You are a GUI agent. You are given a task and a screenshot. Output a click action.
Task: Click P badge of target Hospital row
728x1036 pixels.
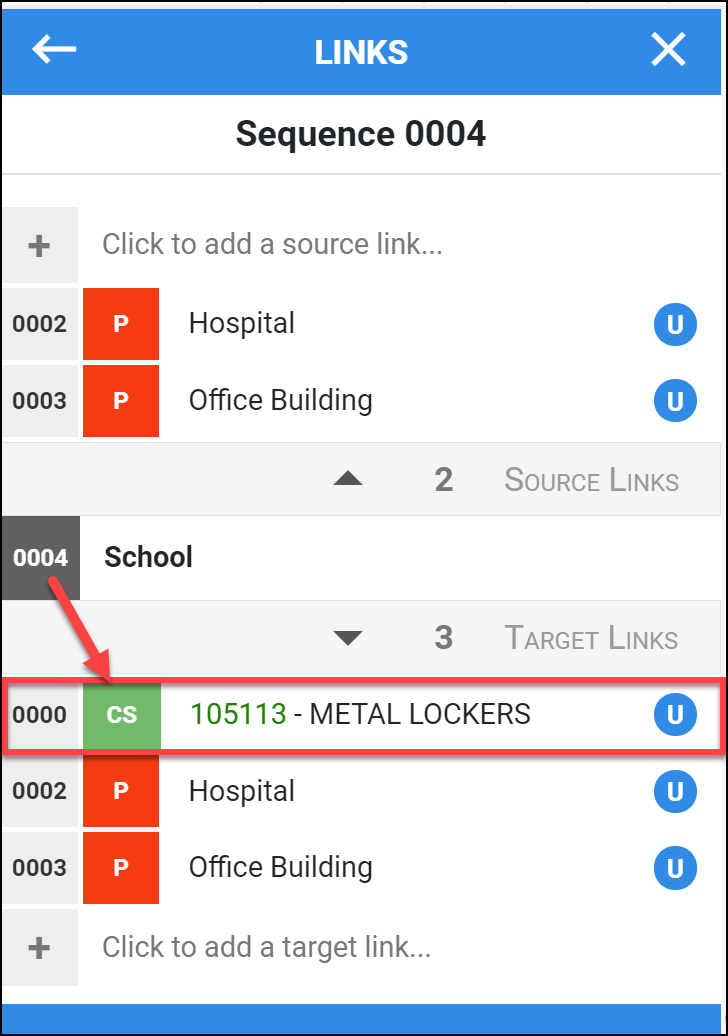[x=121, y=791]
